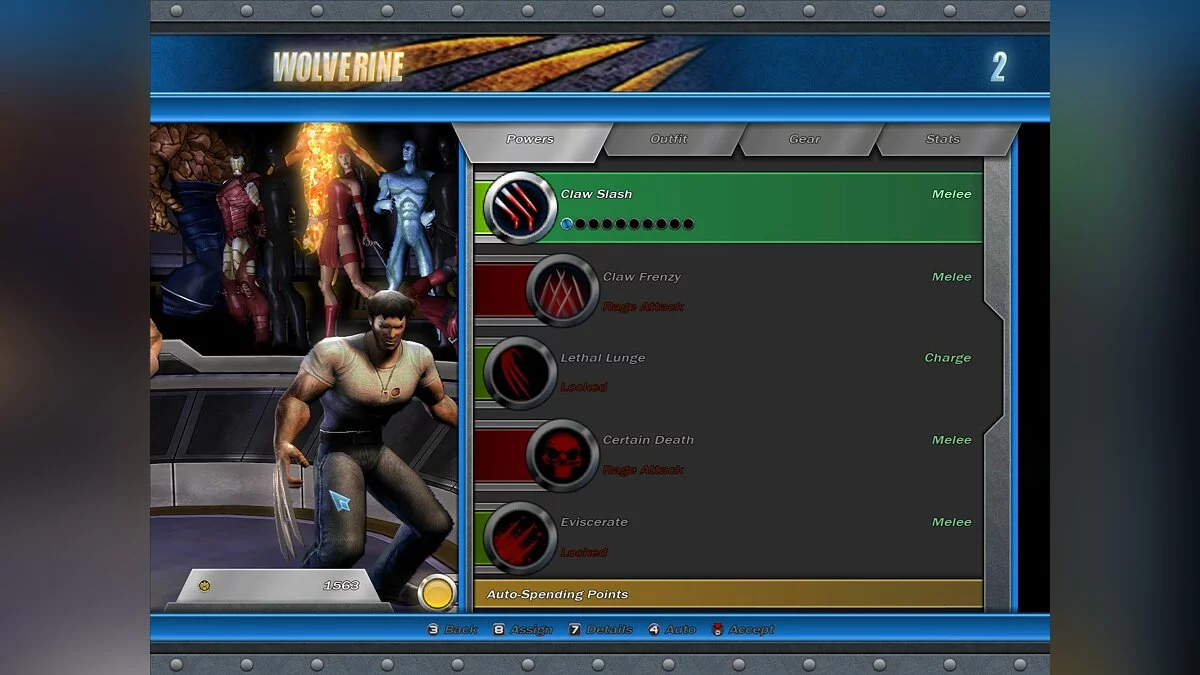Click the Back button label
The width and height of the screenshot is (1200, 675).
point(461,630)
